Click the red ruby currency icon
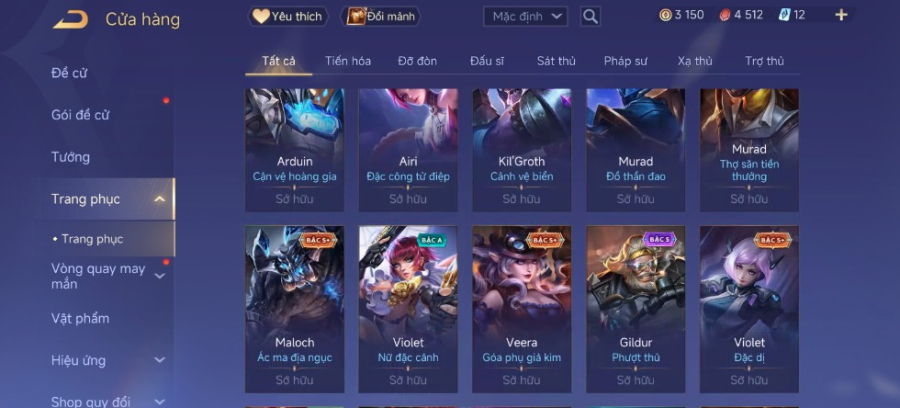900x408 pixels. (x=725, y=15)
